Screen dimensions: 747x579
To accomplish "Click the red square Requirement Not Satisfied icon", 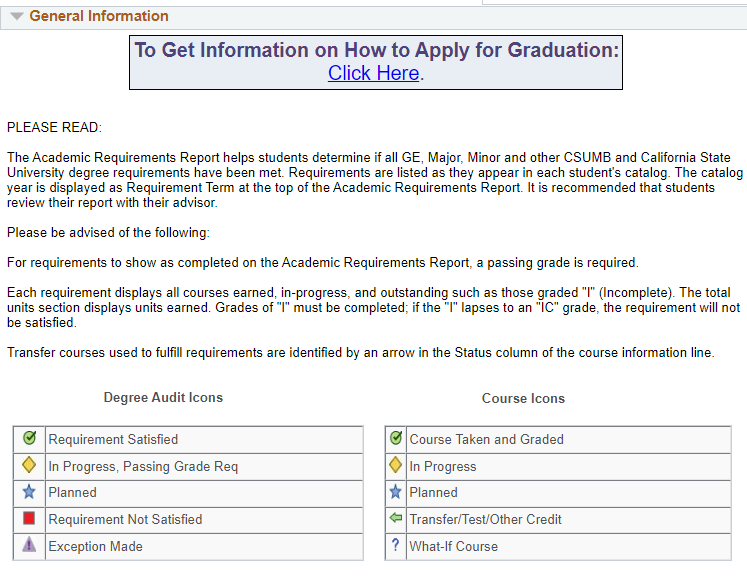I will coord(29,519).
